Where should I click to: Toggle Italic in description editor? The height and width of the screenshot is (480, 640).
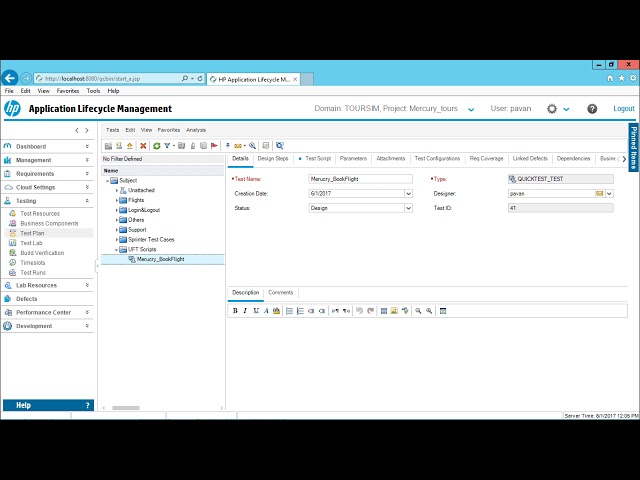[245, 311]
